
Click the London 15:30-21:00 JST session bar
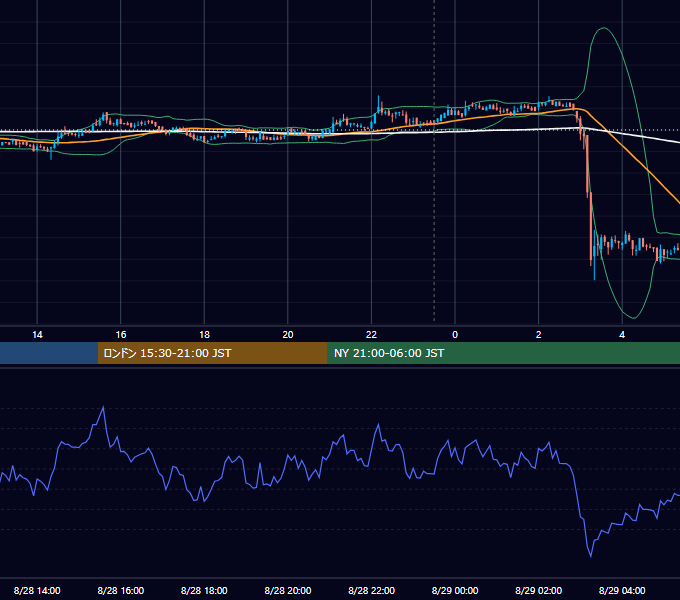(x=212, y=353)
